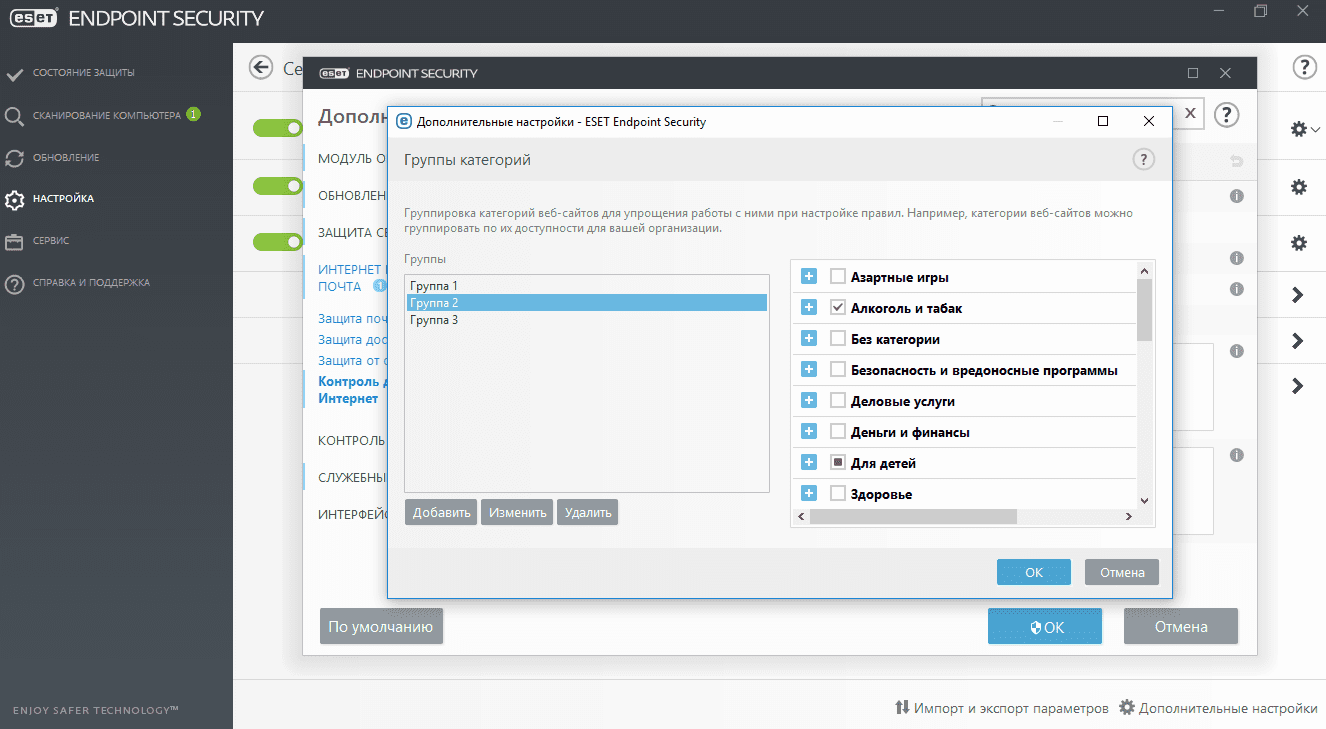Open the gear menu with the dropdown arrow
1326x729 pixels.
[1305, 129]
